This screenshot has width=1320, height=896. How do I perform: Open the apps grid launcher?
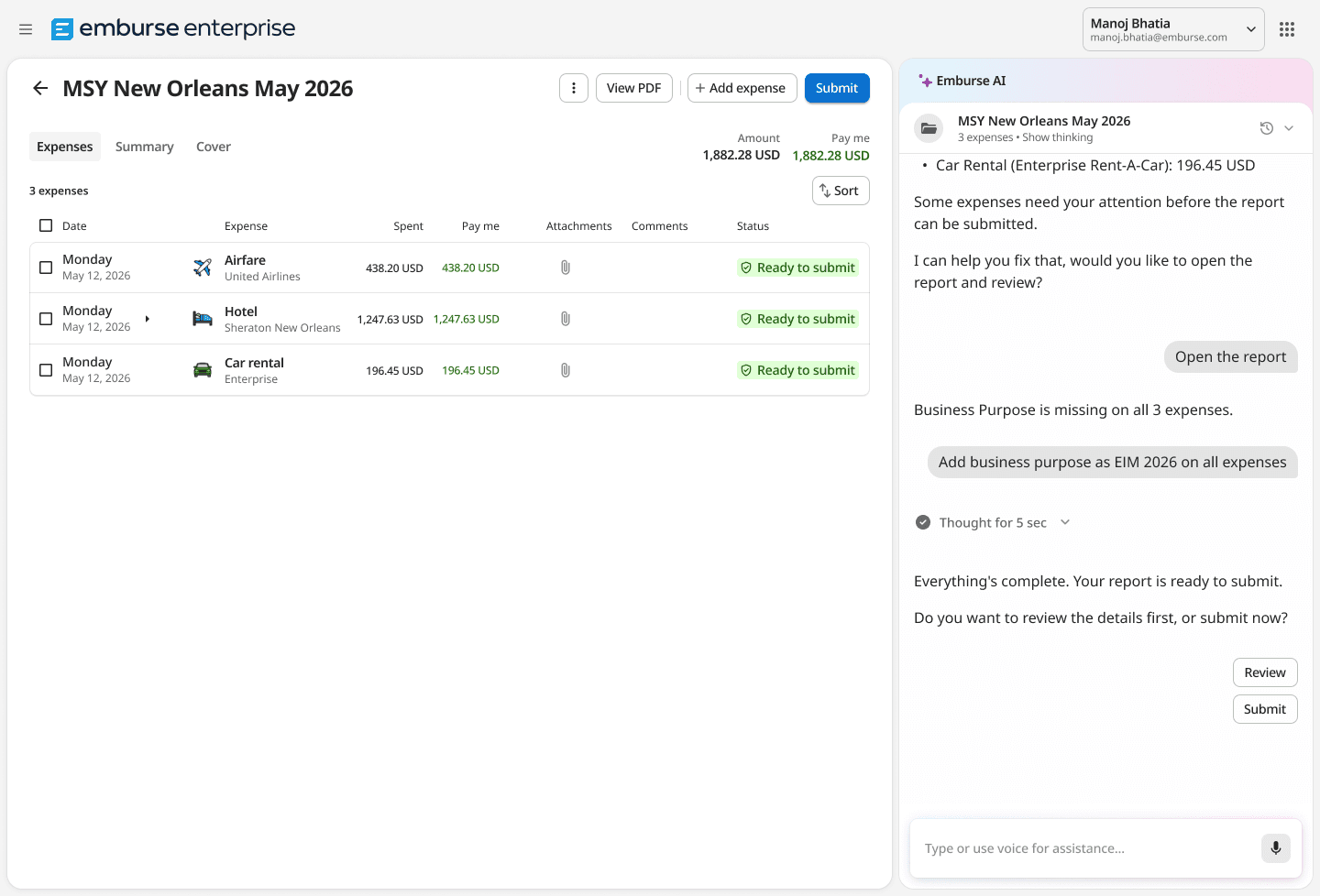click(x=1287, y=29)
